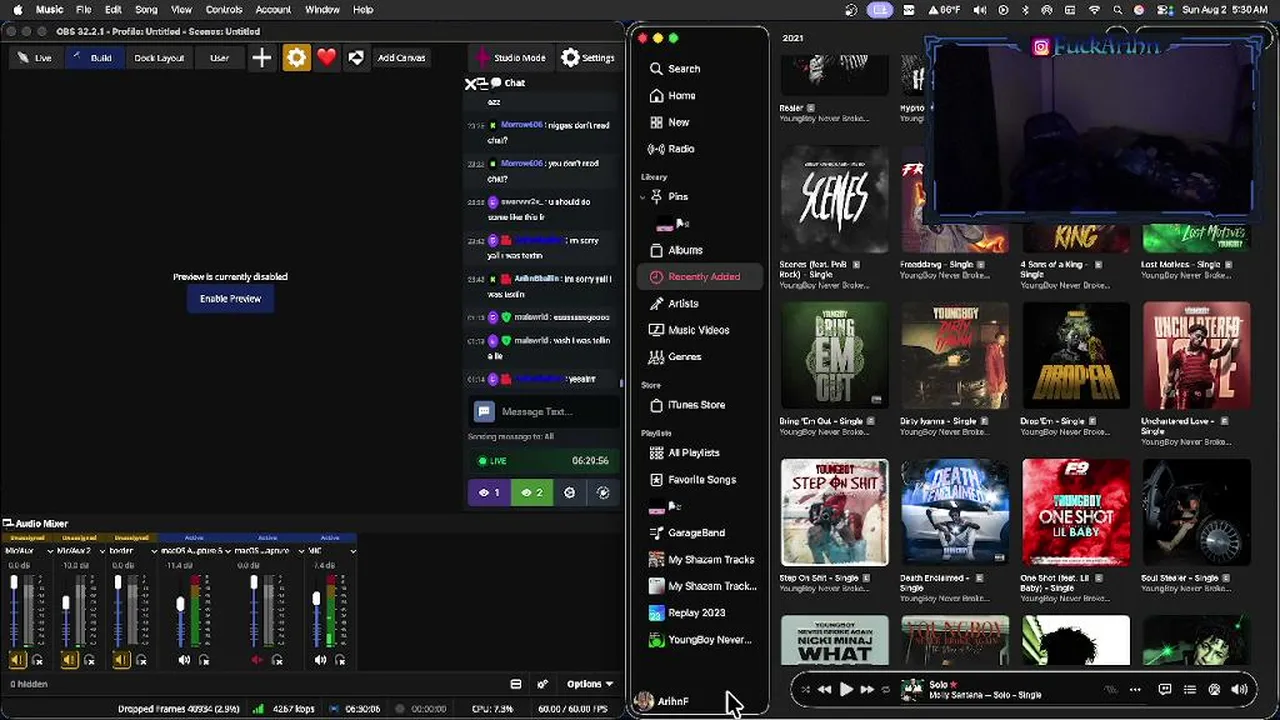Open the more options ellipsis in player
Image resolution: width=1280 pixels, height=720 pixels.
1135,689
